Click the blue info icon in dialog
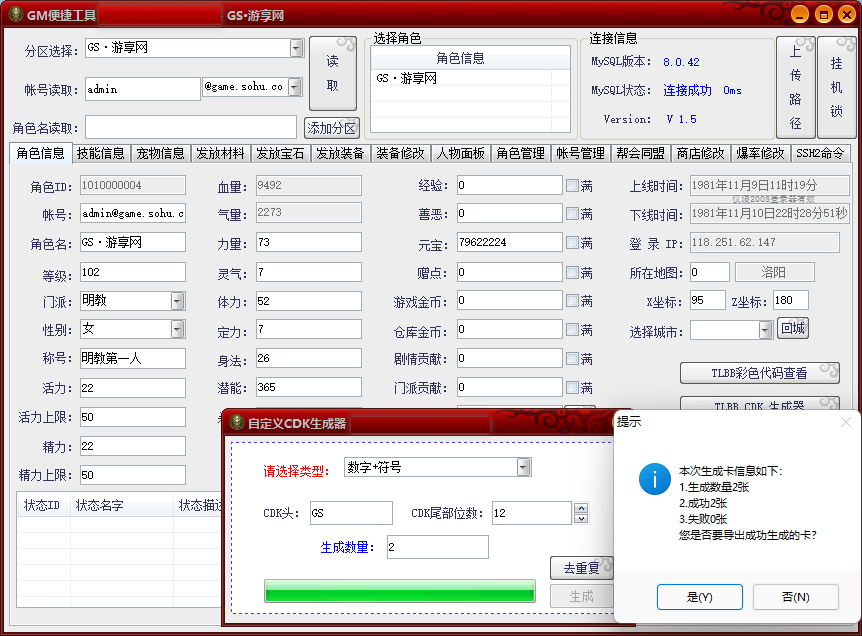Screen dimensions: 862x636 click(x=654, y=478)
